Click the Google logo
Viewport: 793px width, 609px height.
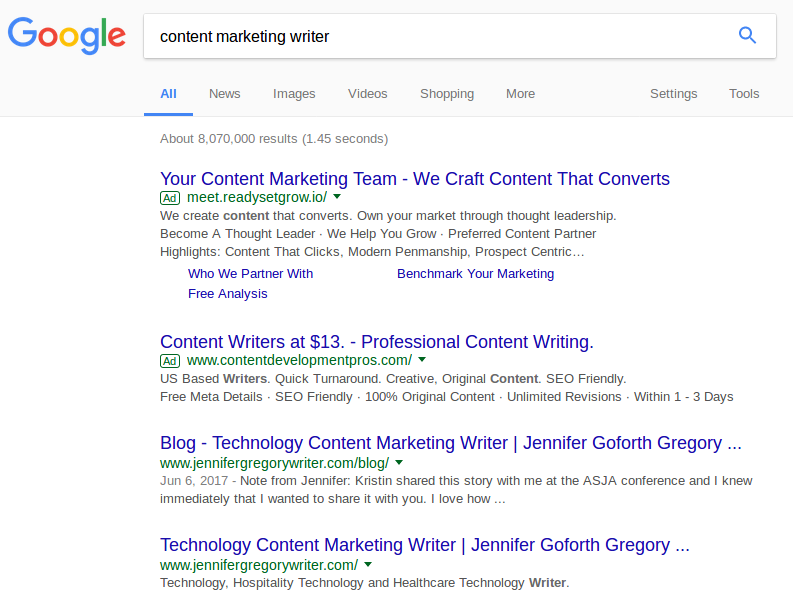pos(67,35)
